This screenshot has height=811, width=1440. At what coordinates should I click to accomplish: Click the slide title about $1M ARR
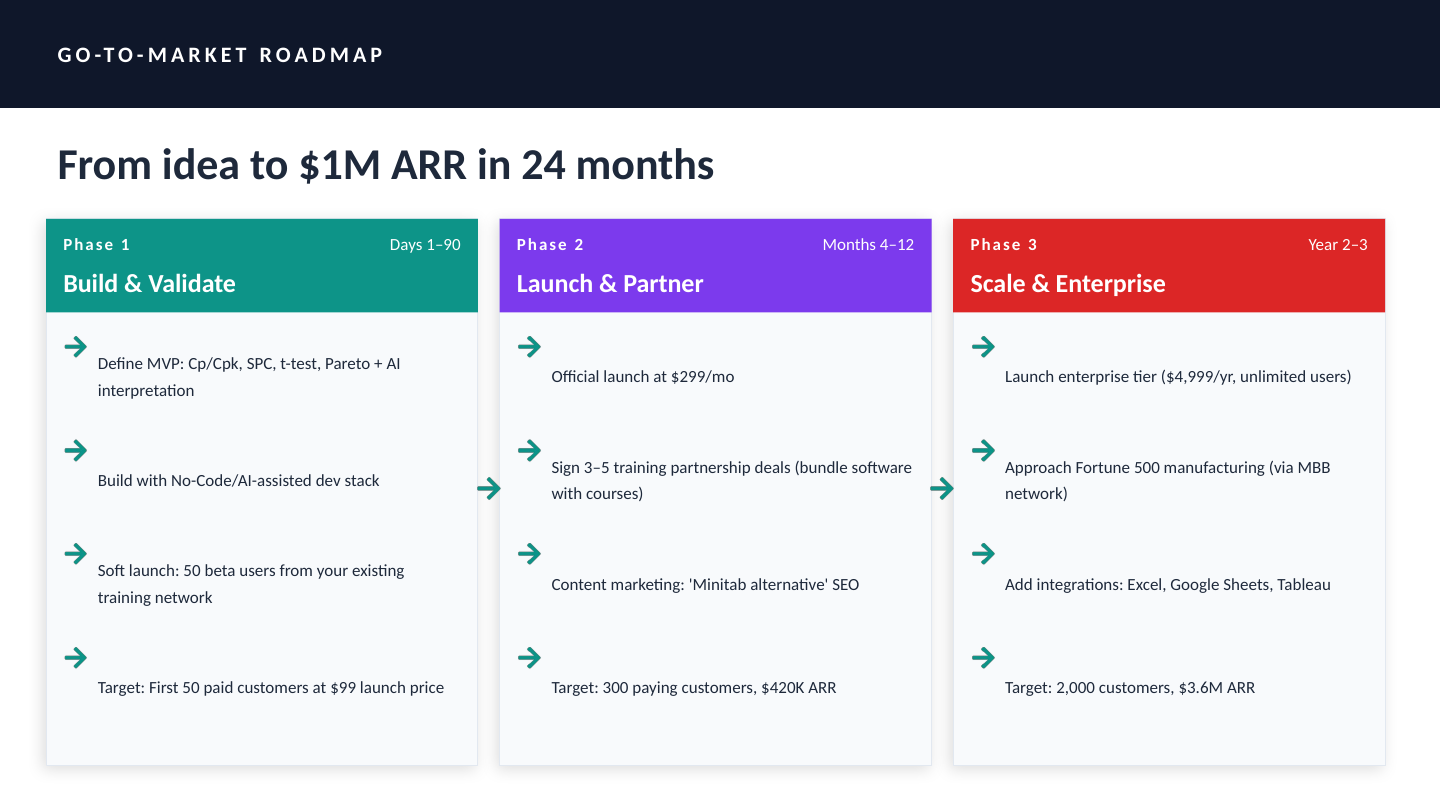coord(385,165)
